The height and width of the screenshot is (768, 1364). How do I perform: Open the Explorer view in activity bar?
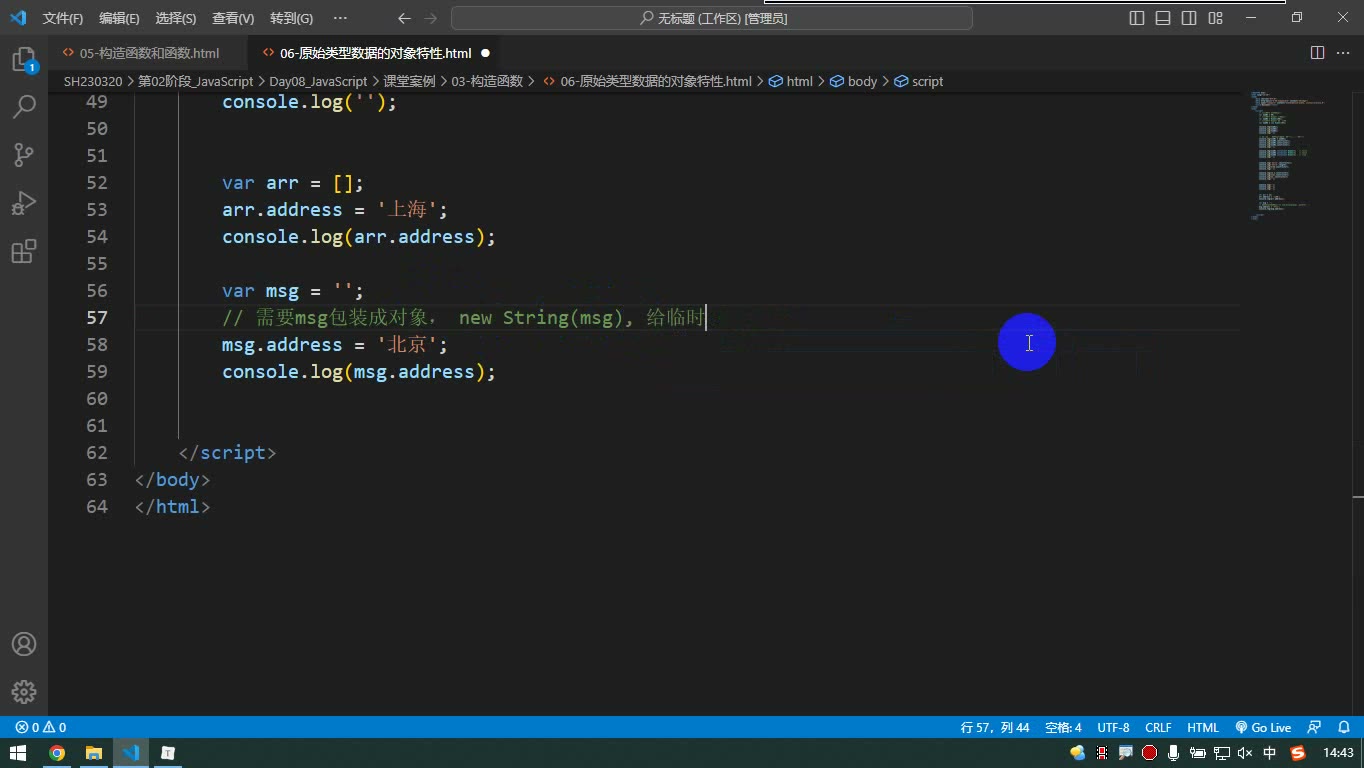click(x=24, y=59)
